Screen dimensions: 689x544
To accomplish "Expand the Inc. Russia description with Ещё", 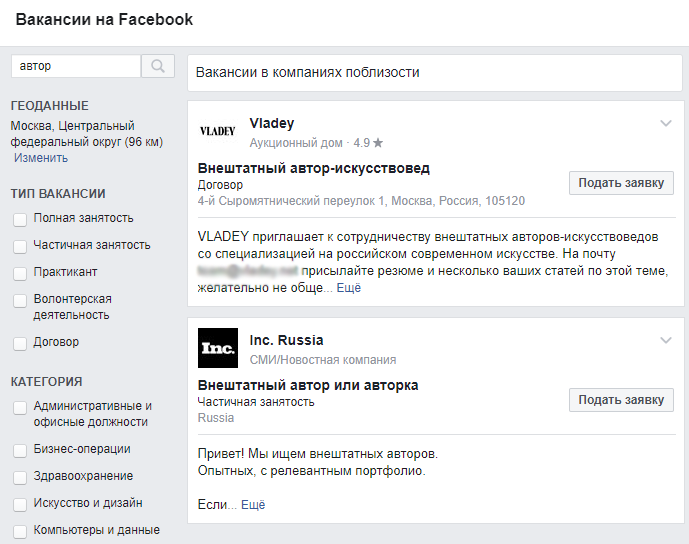I will (x=253, y=504).
